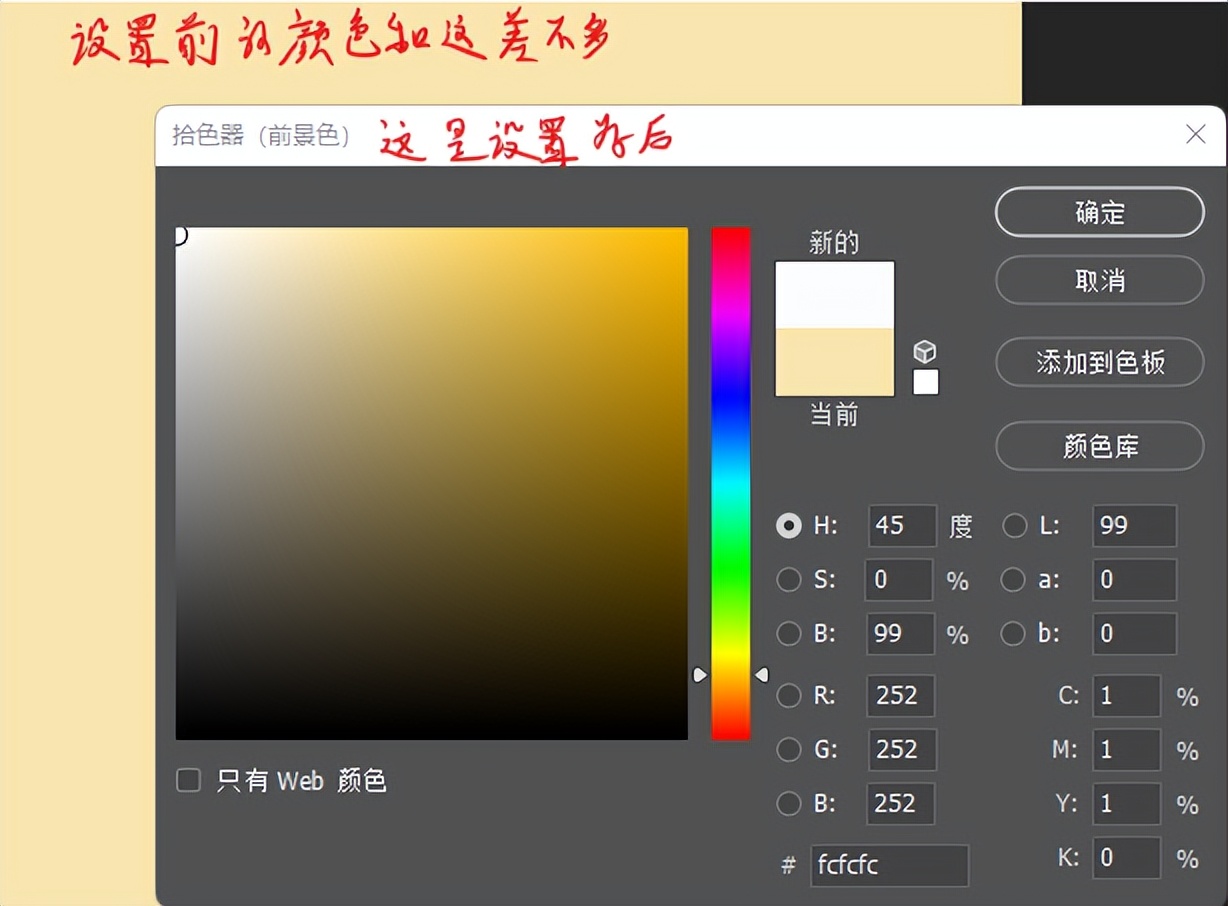Screen dimensions: 1228x906
Task: Click the C percentage input field
Action: tap(1127, 696)
